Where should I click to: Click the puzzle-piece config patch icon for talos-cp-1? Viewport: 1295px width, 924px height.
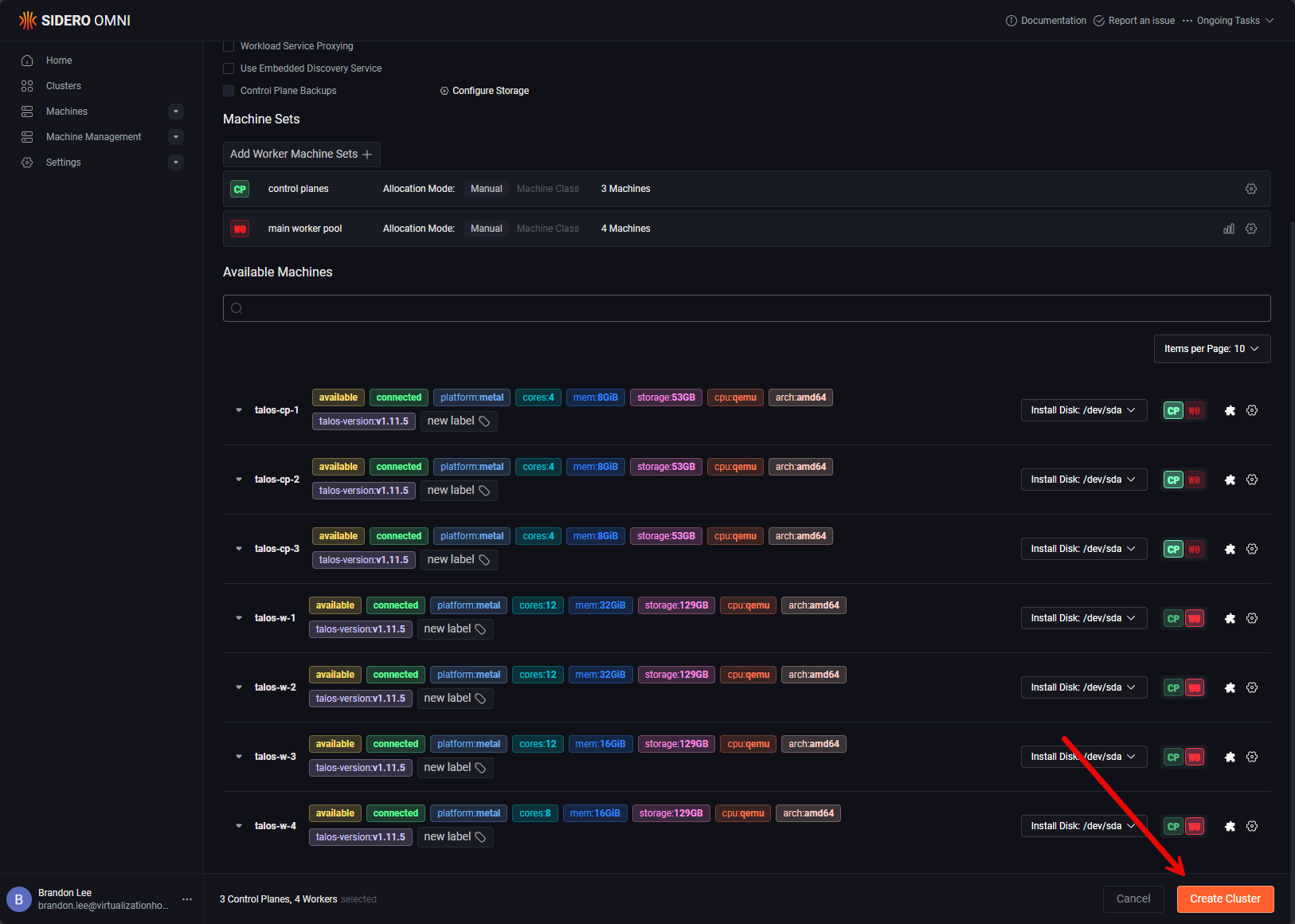(x=1230, y=411)
